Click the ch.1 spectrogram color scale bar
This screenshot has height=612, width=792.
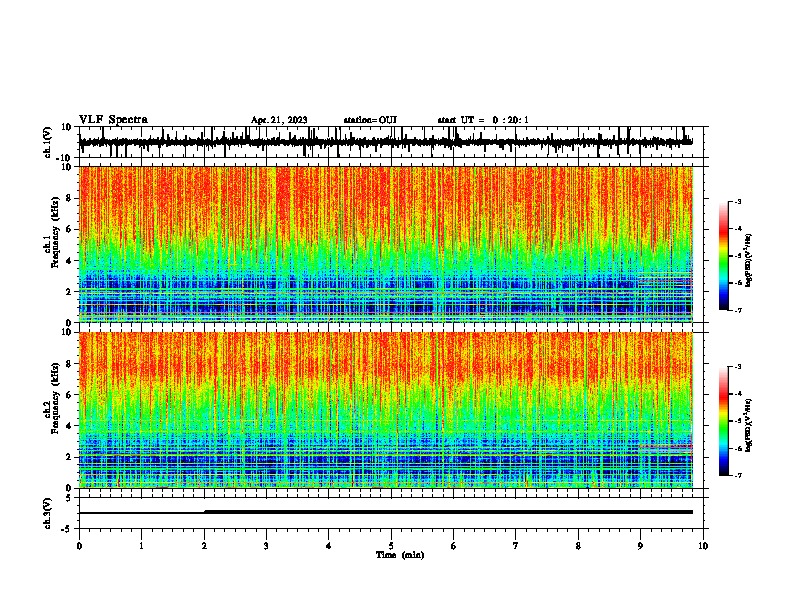723,256
